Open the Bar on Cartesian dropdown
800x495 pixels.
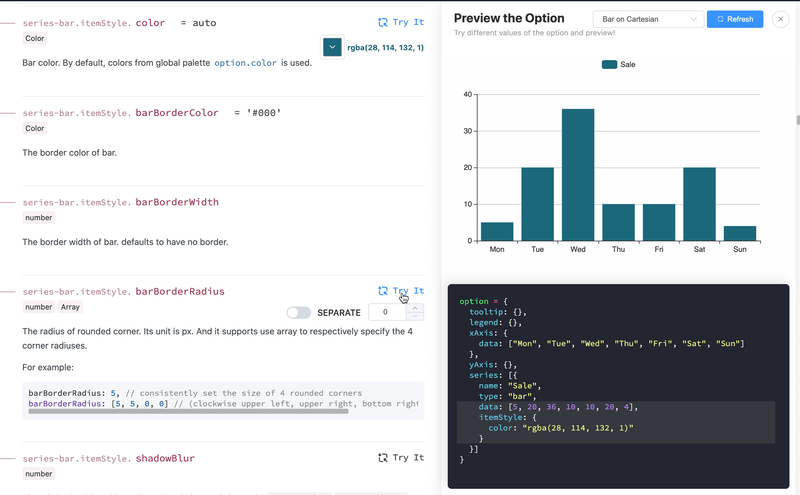648,19
